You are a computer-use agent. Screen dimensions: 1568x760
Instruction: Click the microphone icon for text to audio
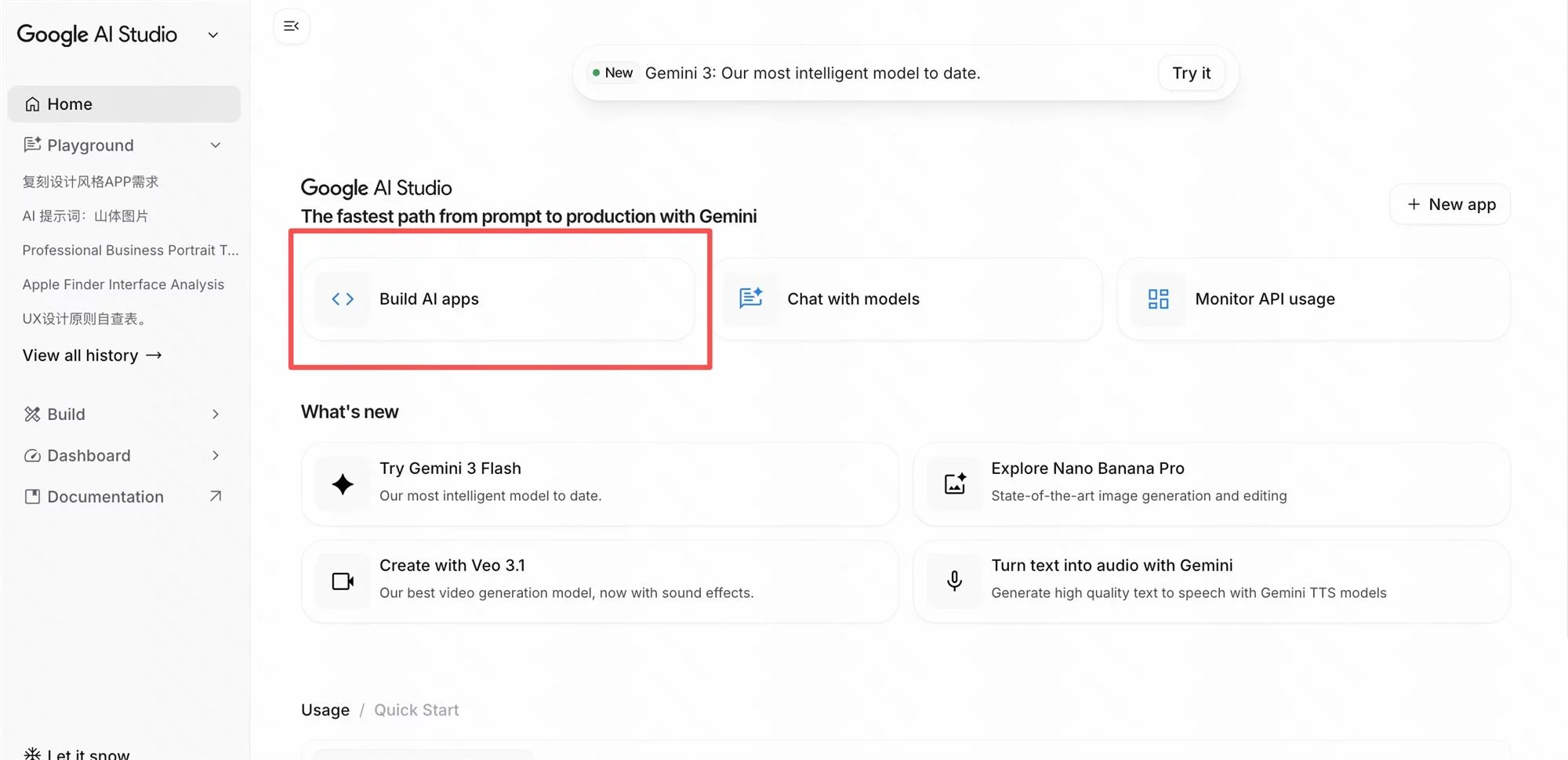[954, 581]
